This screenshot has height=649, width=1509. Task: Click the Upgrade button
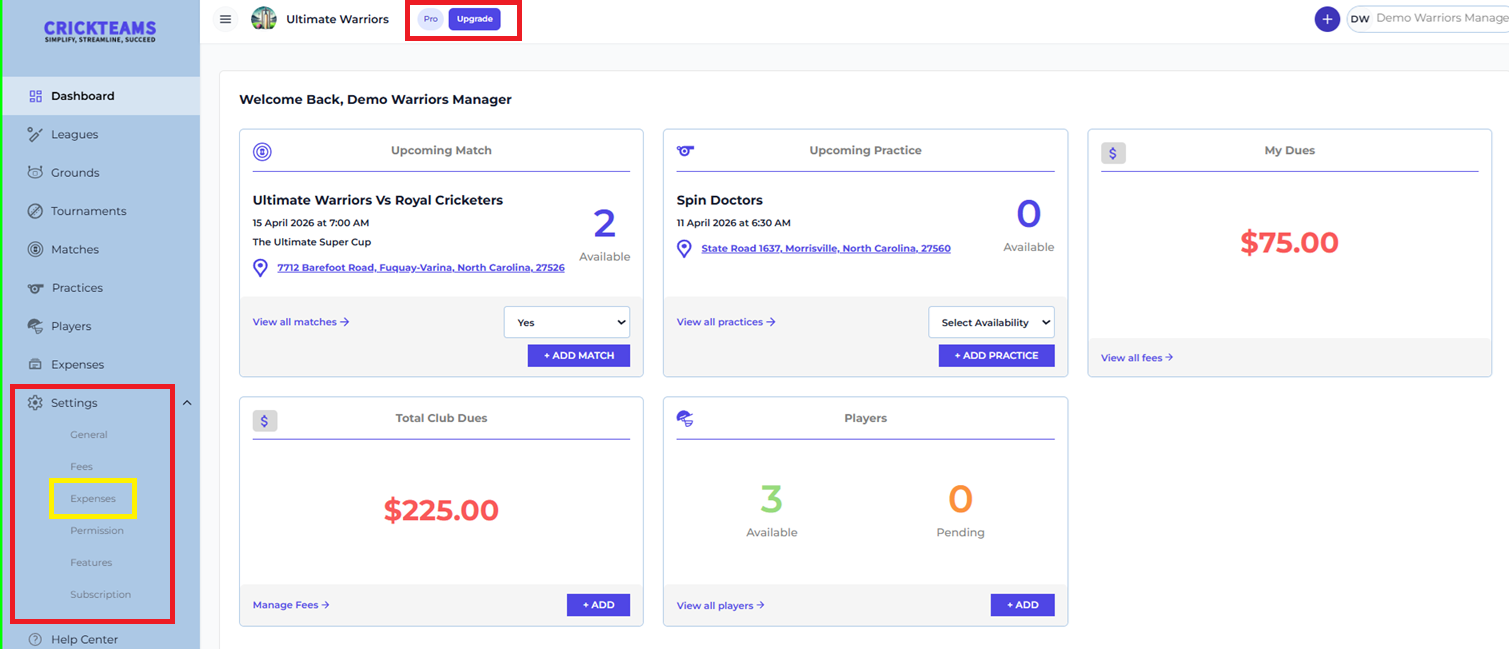pyautogui.click(x=475, y=19)
